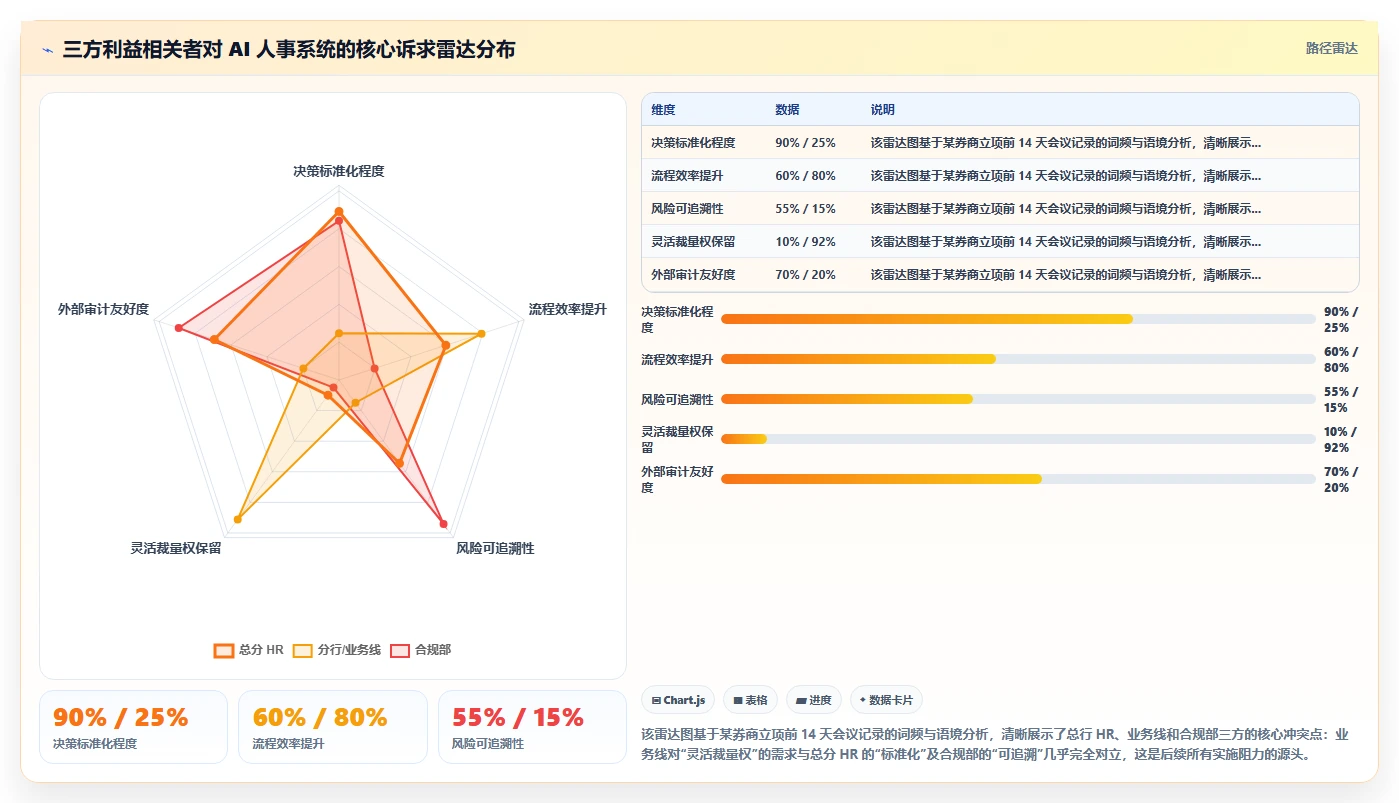Image resolution: width=1399 pixels, height=803 pixels.
Task: Click the 决策标准化程度 progress bar
Action: click(x=1018, y=319)
